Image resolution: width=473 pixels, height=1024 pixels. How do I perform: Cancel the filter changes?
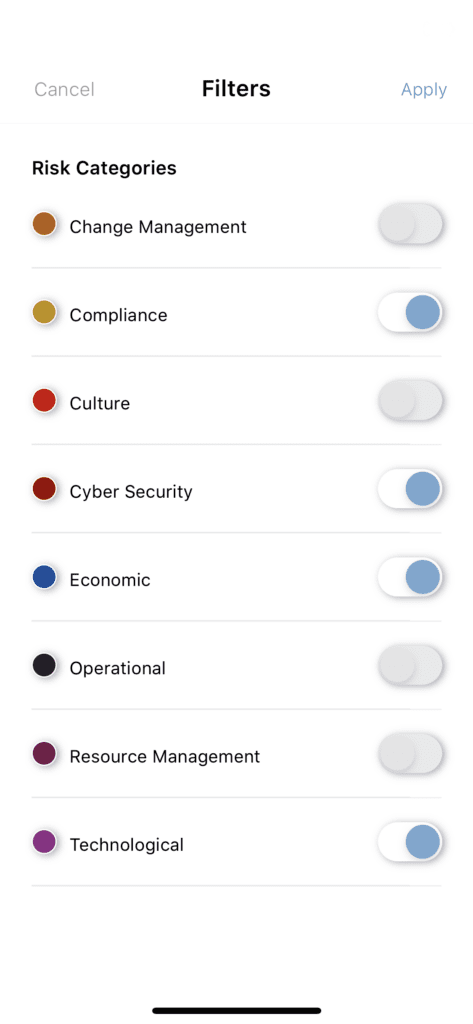[x=64, y=89]
